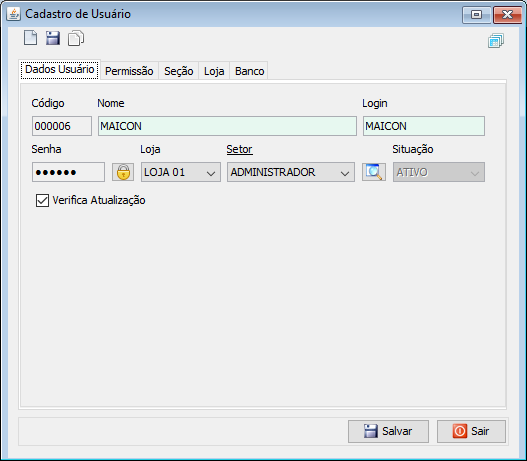Go to the Loja tab
The width and height of the screenshot is (527, 461).
point(214,71)
